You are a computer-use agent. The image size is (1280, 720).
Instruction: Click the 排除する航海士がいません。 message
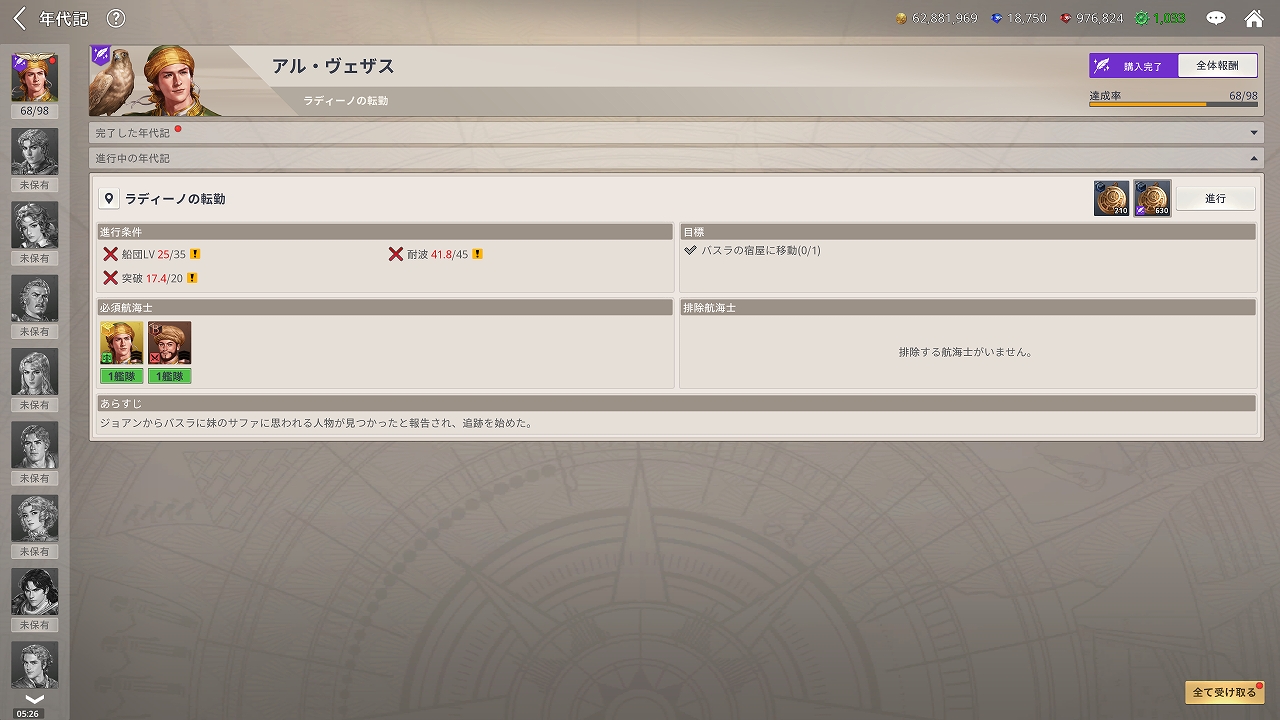(965, 352)
